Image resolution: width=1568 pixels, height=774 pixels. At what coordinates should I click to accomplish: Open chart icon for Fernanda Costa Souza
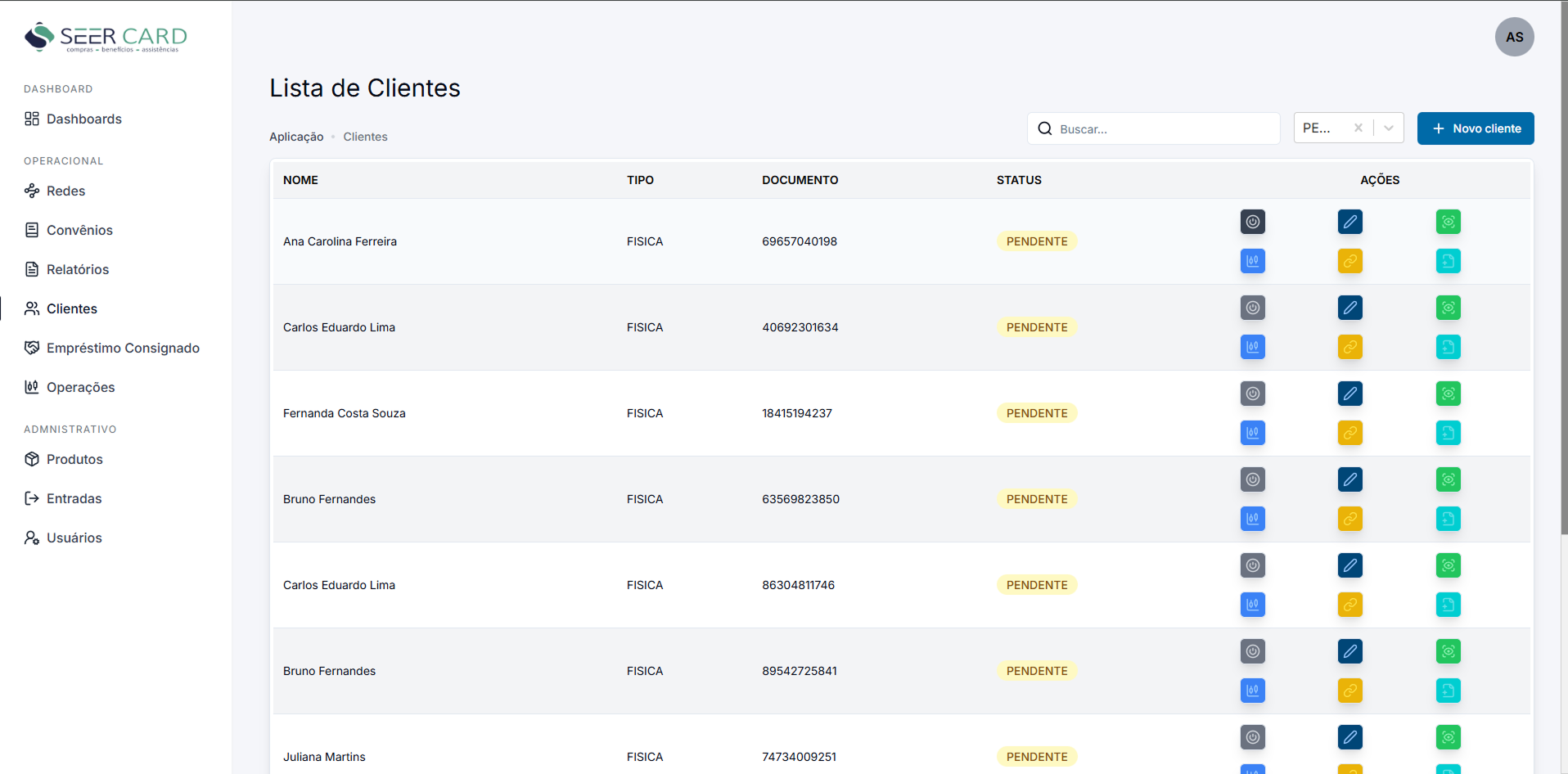click(x=1252, y=433)
